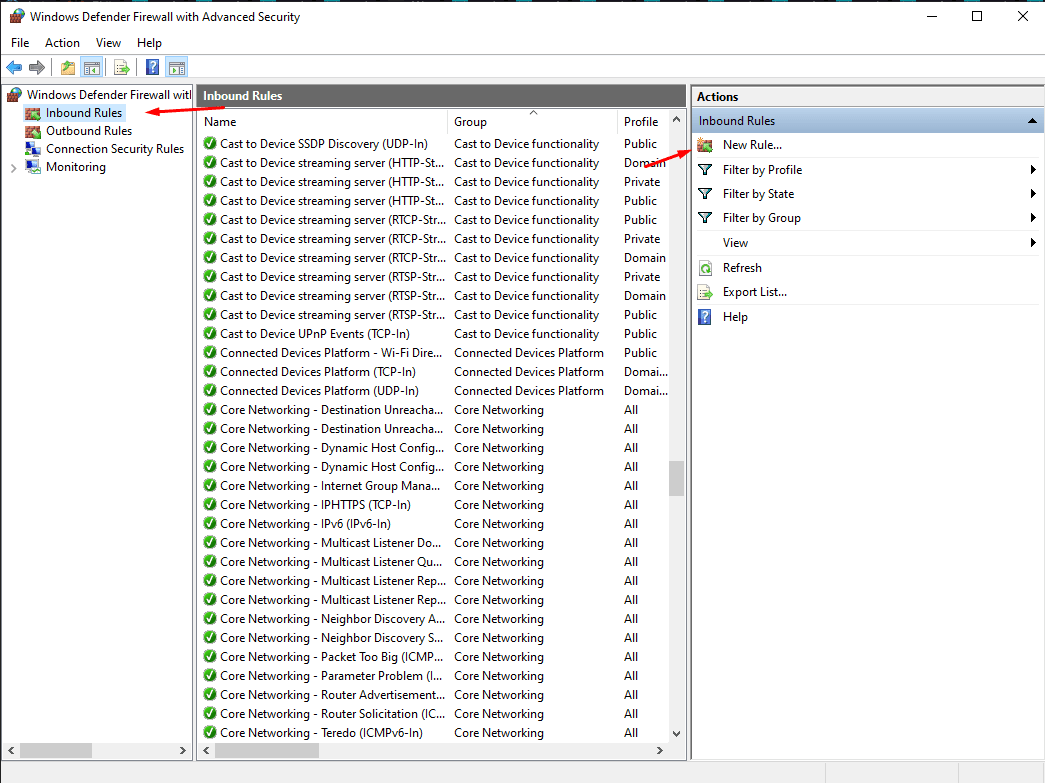Image resolution: width=1045 pixels, height=783 pixels.
Task: Click the Help icon in Actions pane
Action: [705, 317]
